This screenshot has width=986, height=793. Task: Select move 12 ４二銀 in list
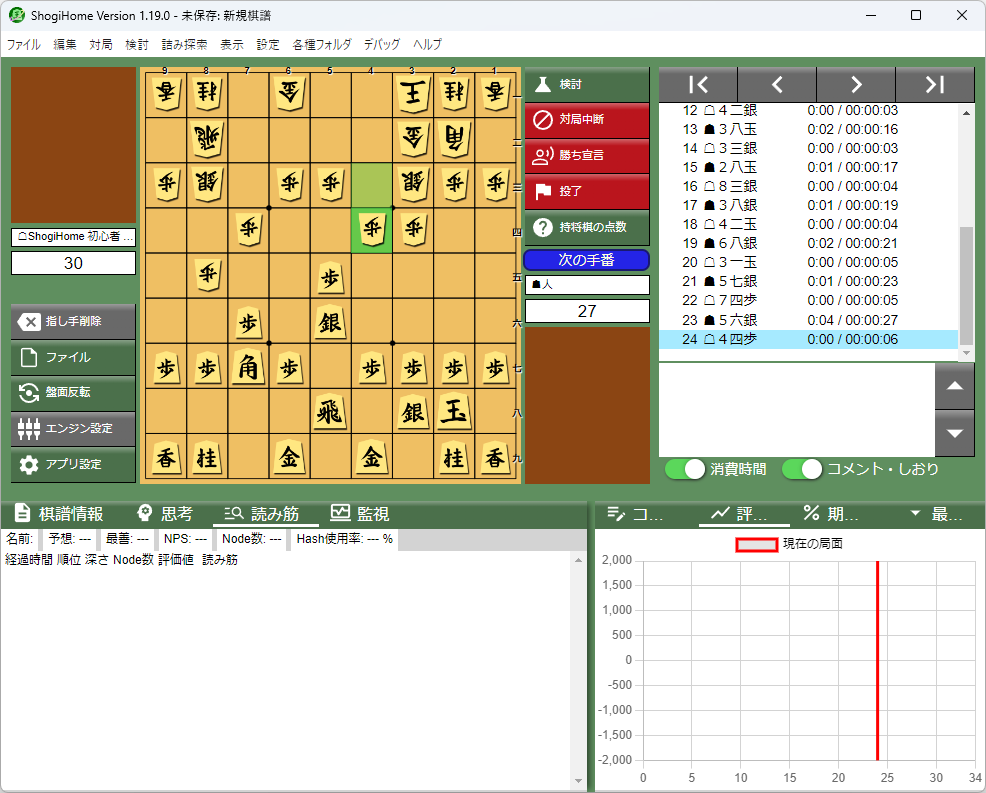[x=808, y=111]
